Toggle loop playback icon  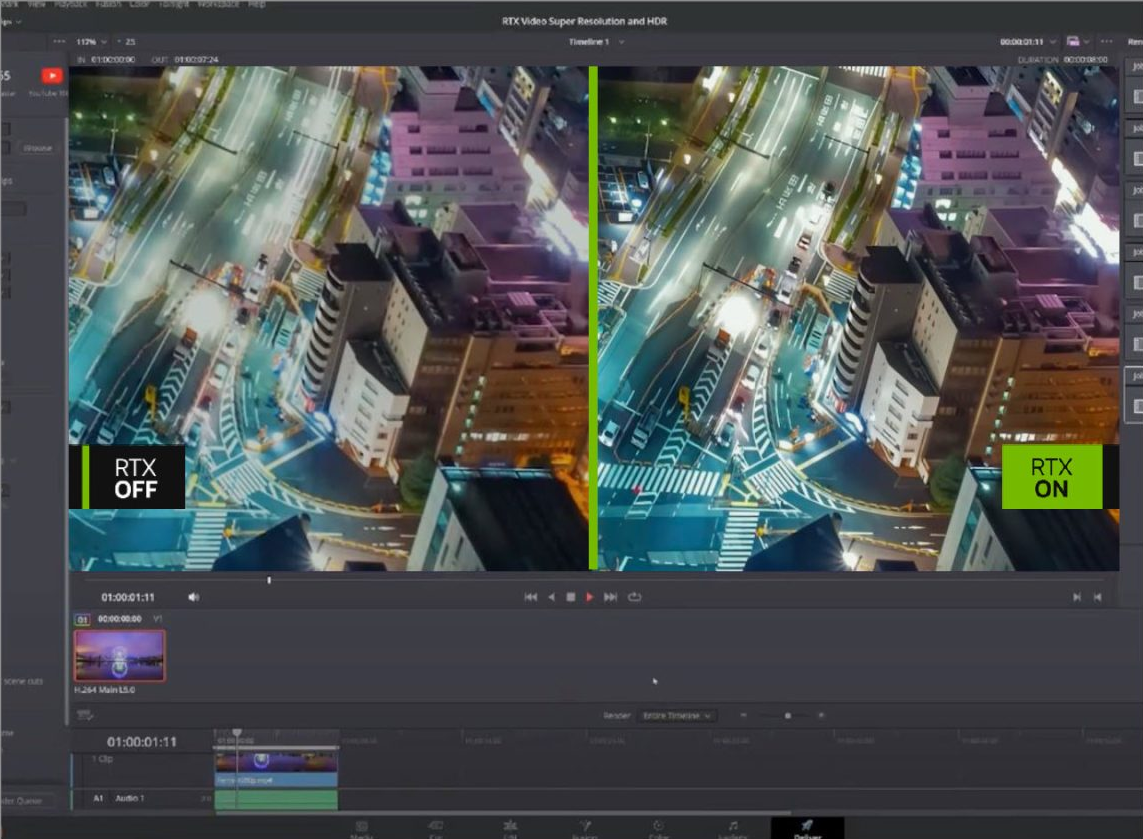coord(634,597)
